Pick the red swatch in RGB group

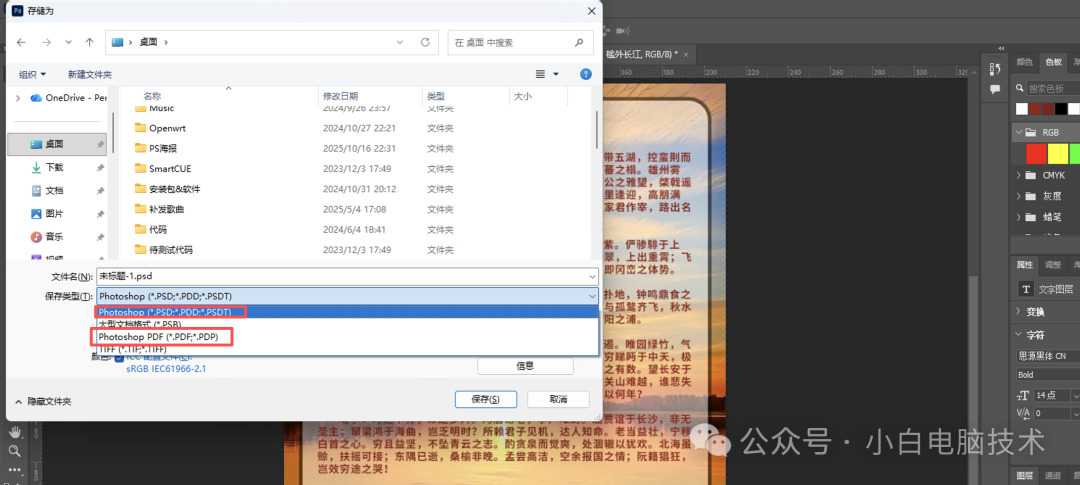[x=1036, y=153]
